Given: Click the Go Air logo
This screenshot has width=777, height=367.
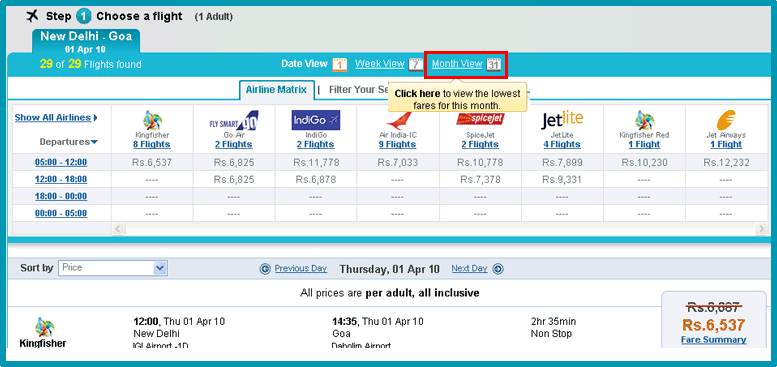Looking at the screenshot, I should point(233,121).
